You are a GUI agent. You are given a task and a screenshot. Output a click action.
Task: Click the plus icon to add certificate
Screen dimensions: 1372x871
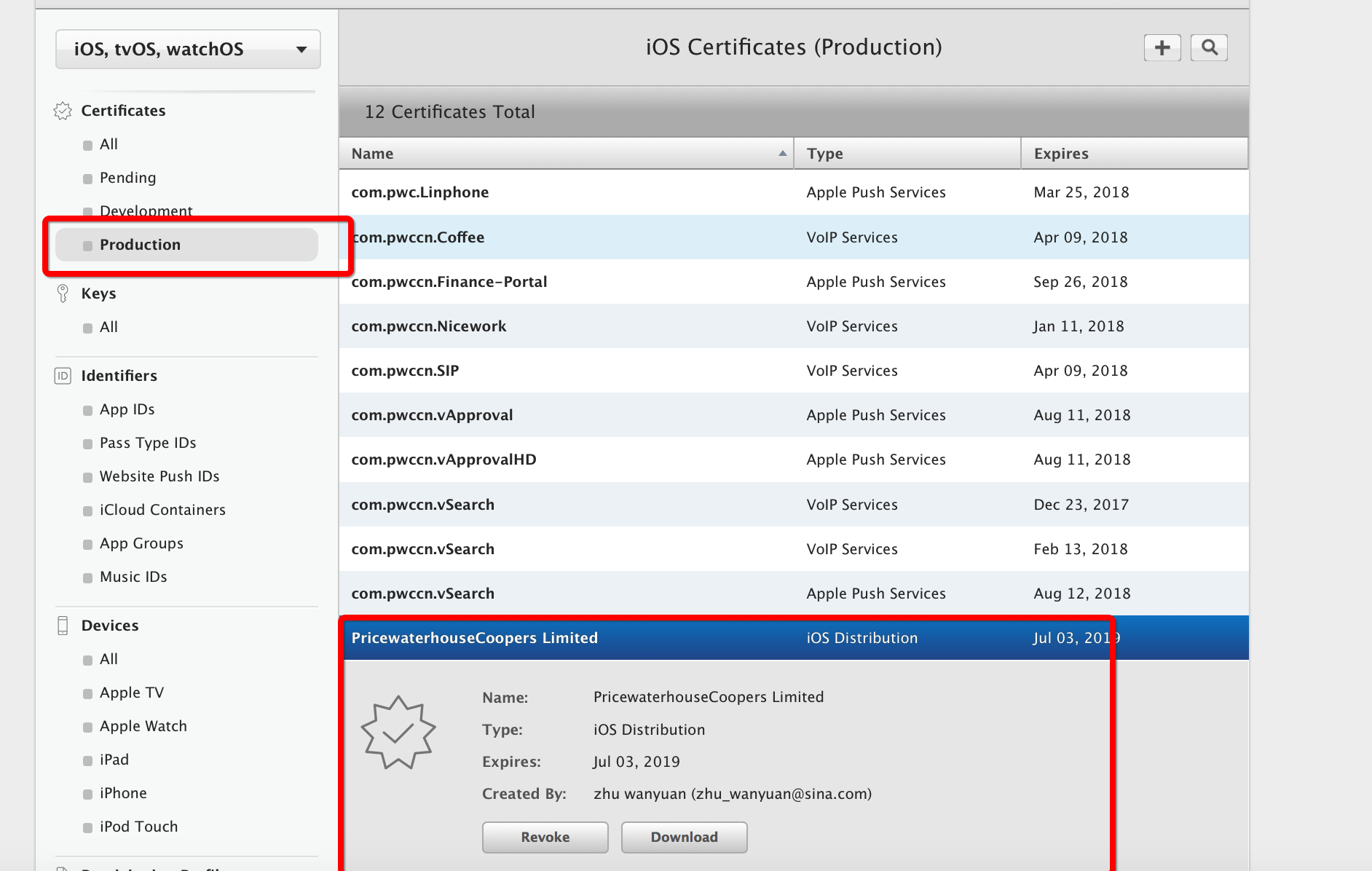tap(1162, 48)
